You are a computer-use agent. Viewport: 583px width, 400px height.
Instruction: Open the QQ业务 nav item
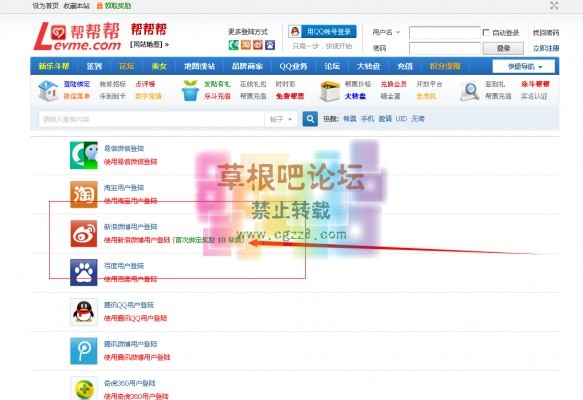click(x=293, y=66)
